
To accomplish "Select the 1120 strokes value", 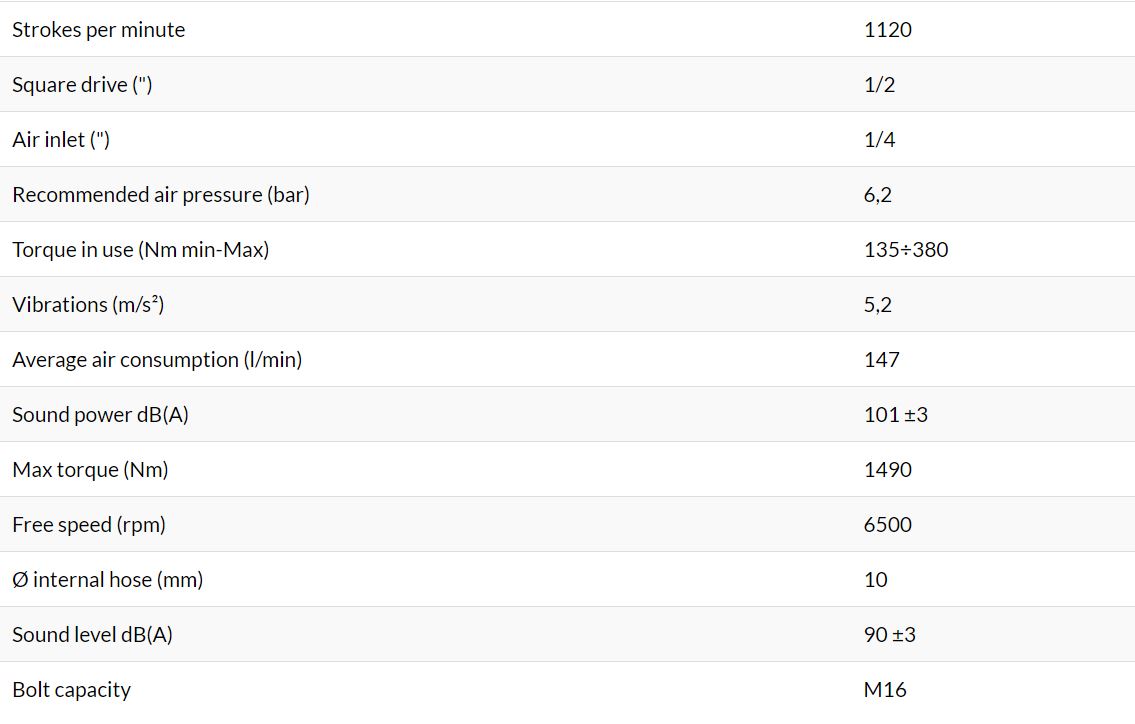I will pos(887,30).
